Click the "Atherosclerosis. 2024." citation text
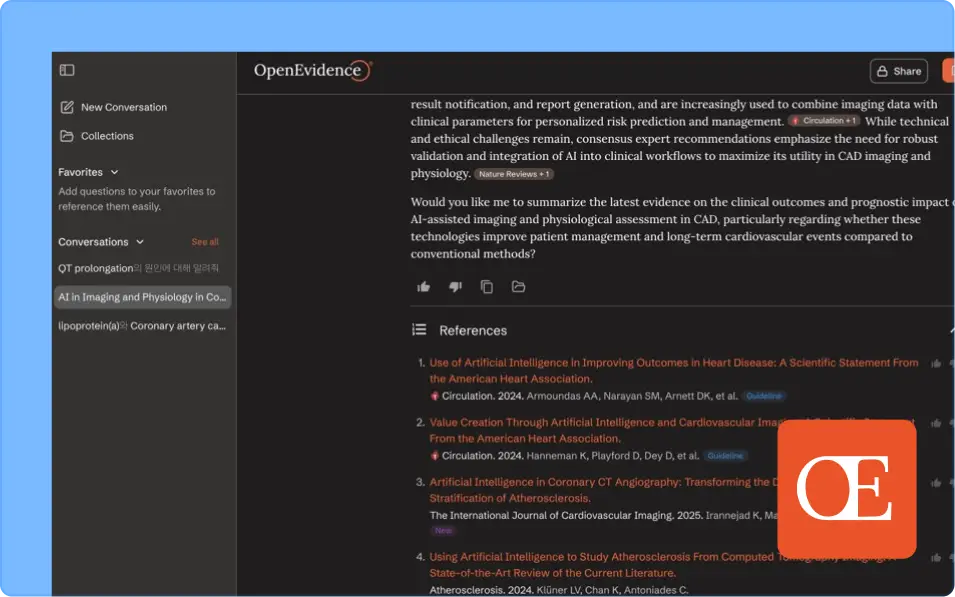The image size is (955, 597). (x=481, y=590)
